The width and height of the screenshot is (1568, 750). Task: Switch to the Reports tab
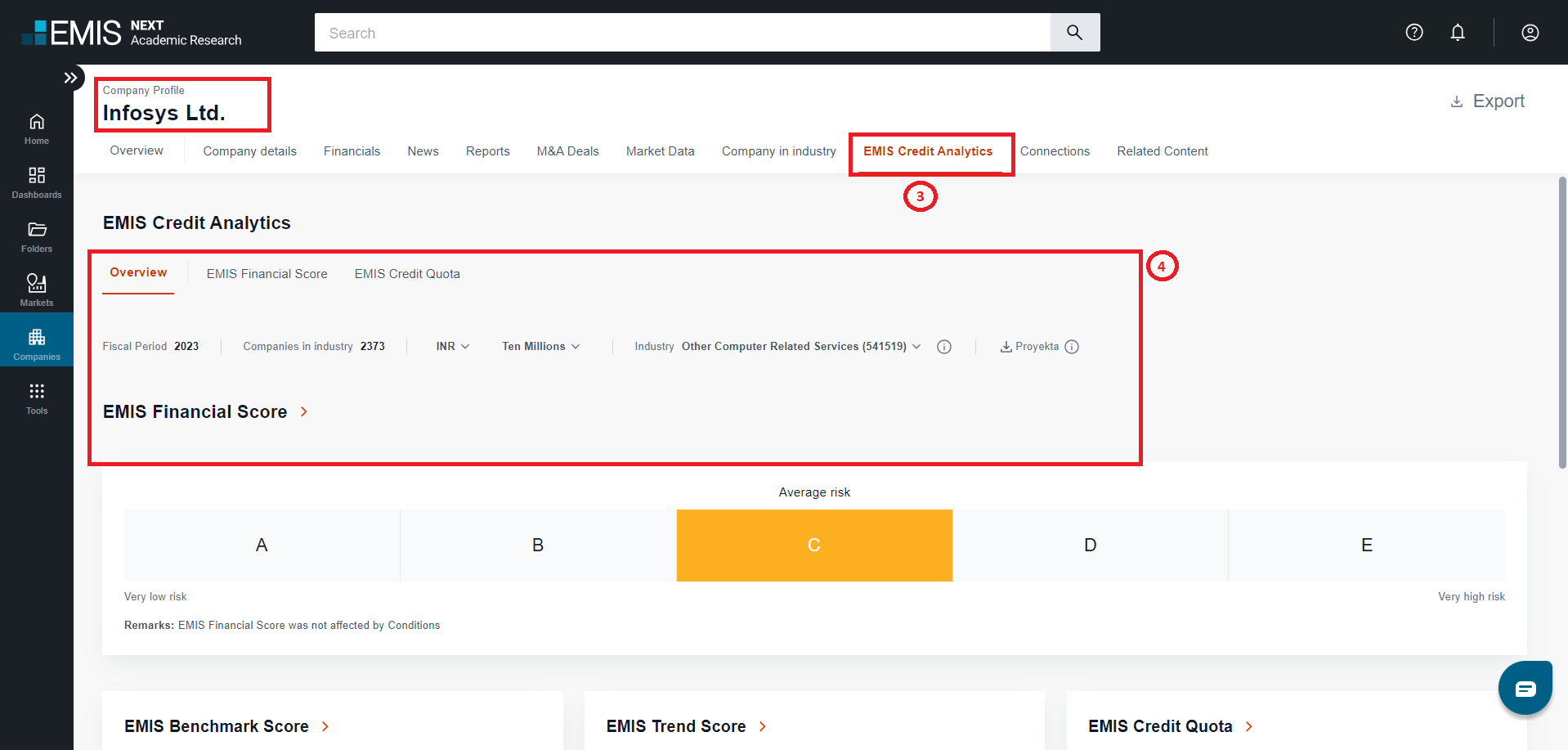click(488, 151)
